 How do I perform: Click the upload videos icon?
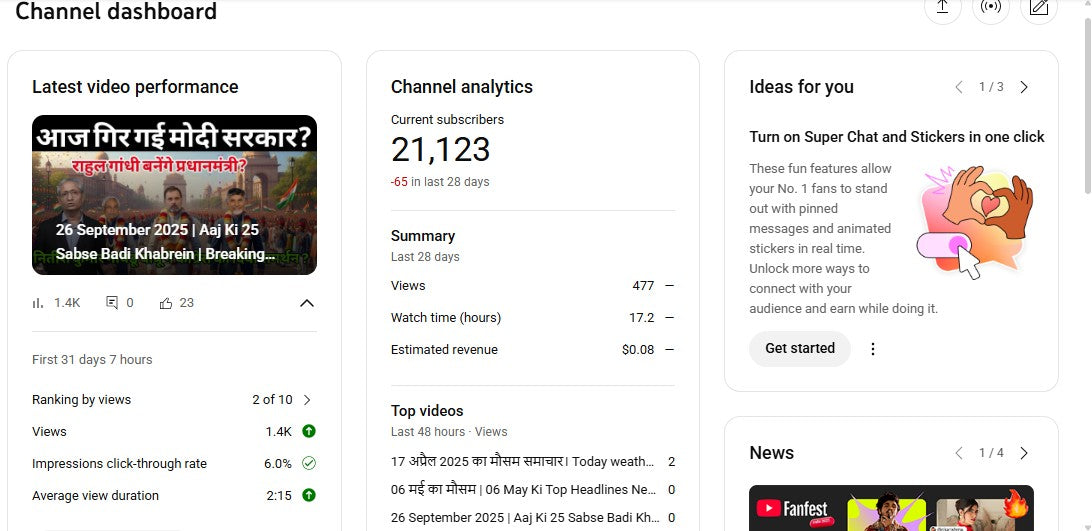[942, 8]
